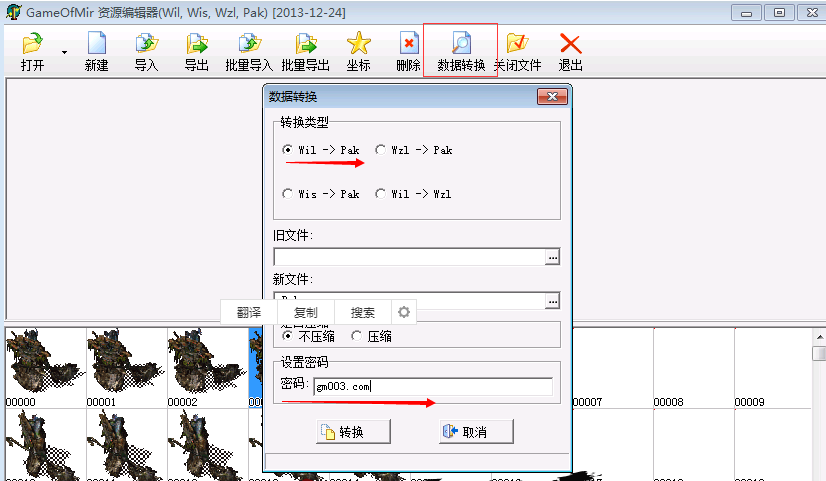
Task: Select empty image cell 00007
Action: tap(613, 368)
